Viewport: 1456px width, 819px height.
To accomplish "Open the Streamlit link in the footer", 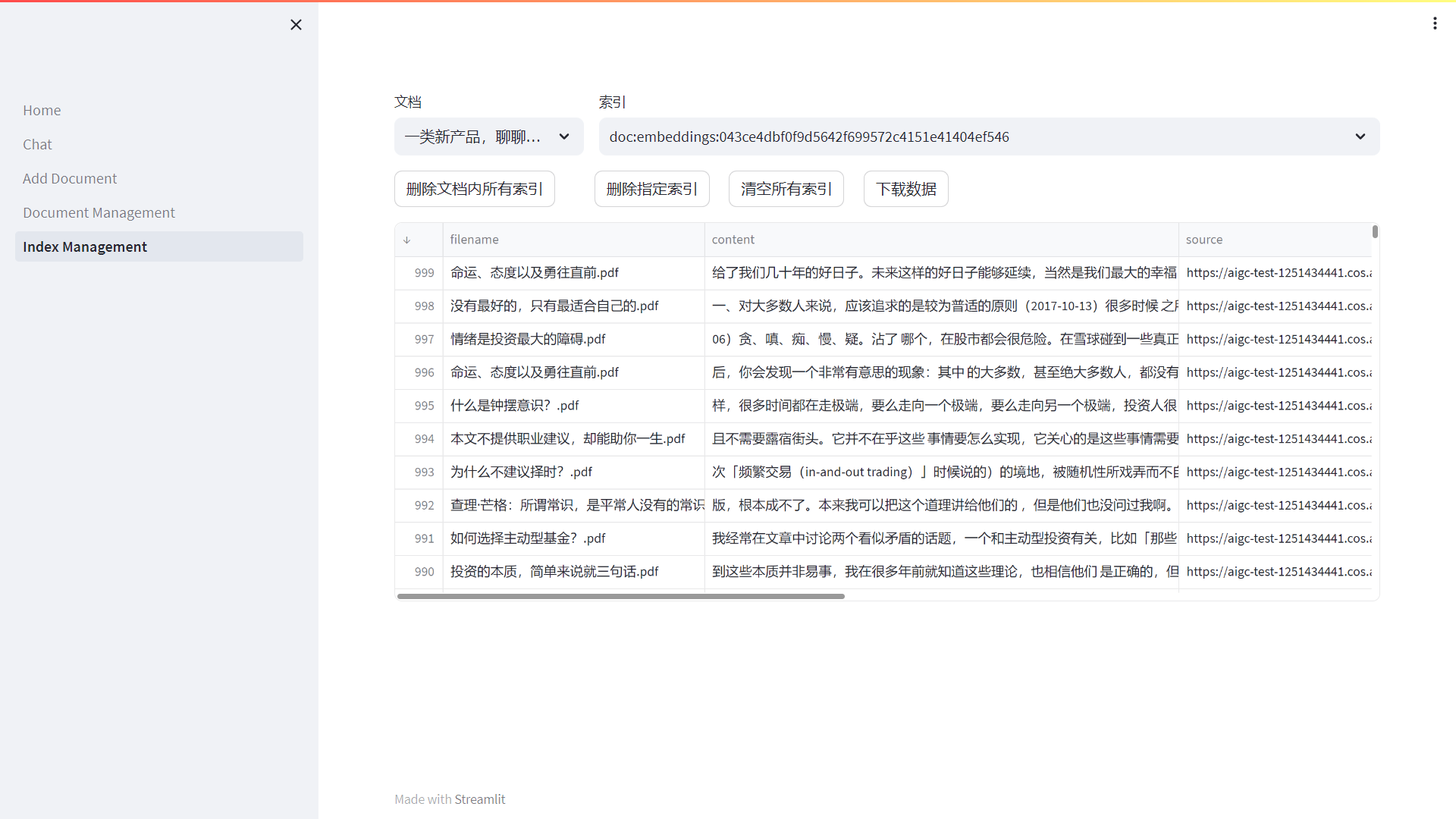I will pyautogui.click(x=479, y=799).
